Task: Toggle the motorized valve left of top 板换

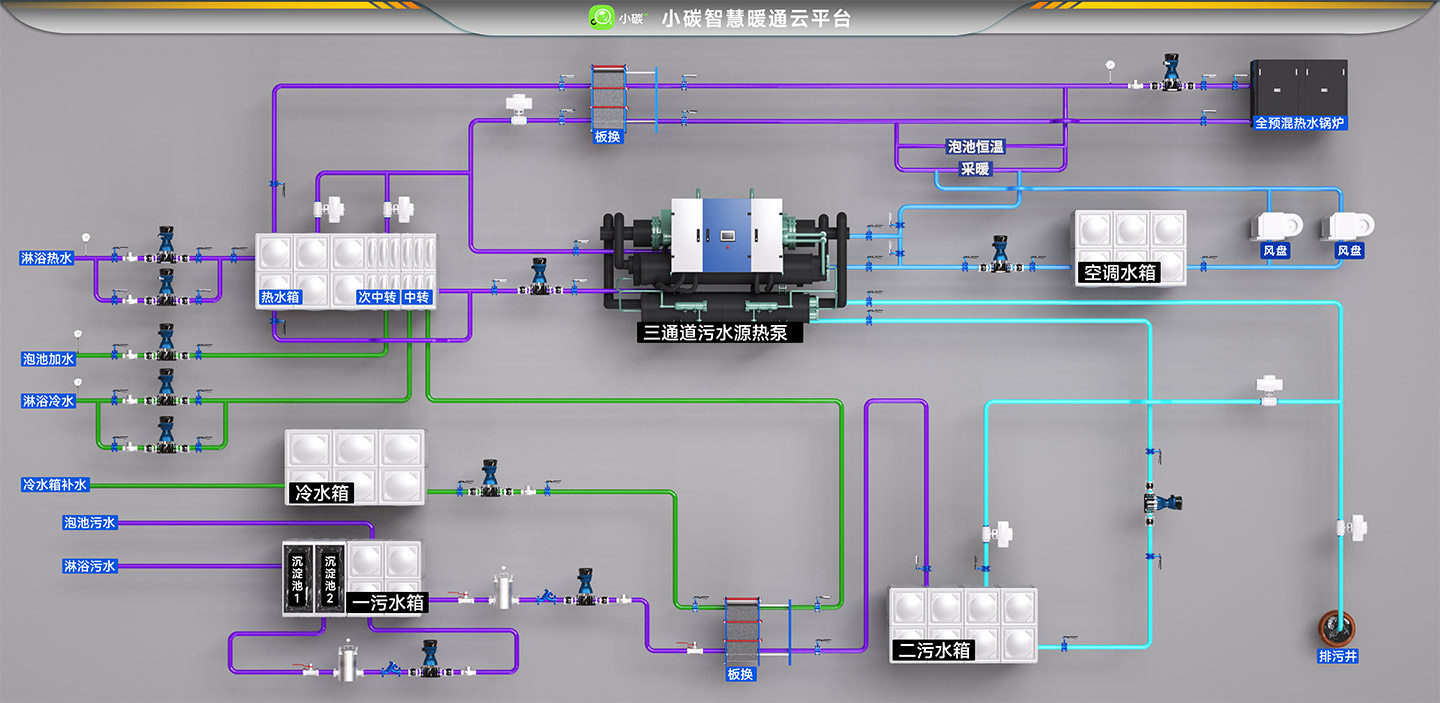Action: point(521,107)
